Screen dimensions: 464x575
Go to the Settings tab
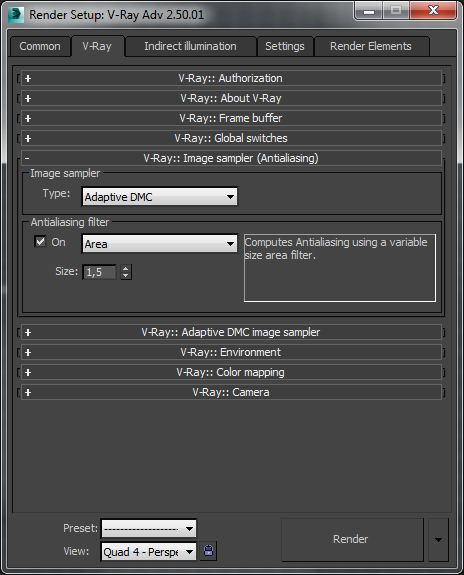(285, 46)
